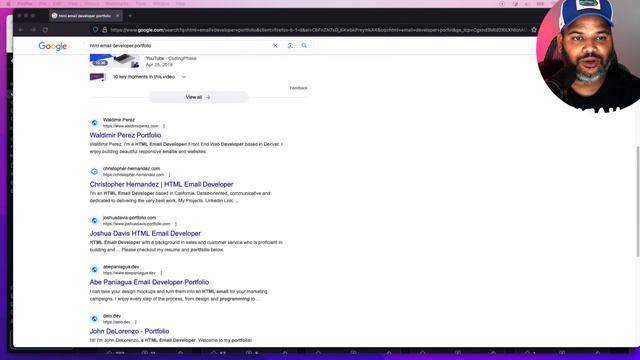640x360 pixels.
Task: Reload the Google search page
Action: click(45, 30)
